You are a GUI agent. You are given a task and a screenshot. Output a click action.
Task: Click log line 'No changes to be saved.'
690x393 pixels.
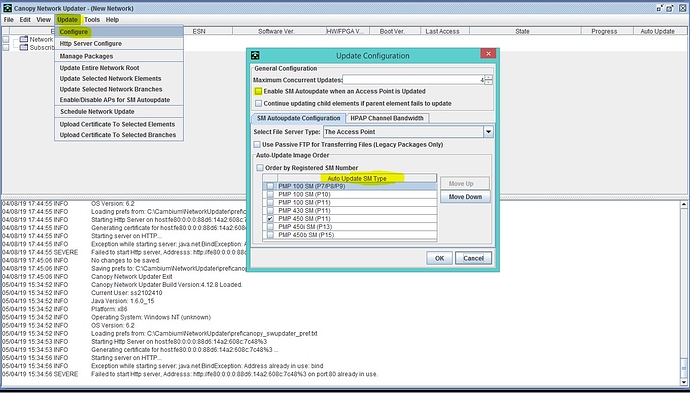click(124, 261)
